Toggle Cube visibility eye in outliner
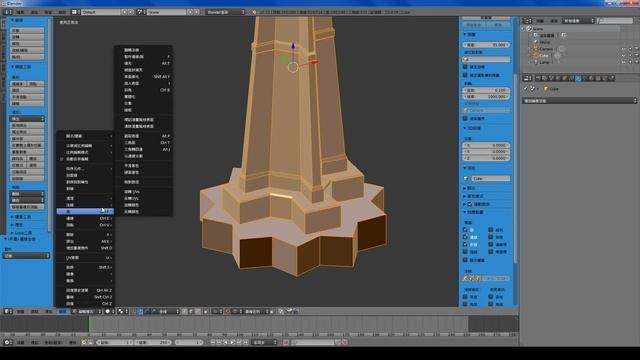This screenshot has width=640, height=360. click(x=623, y=56)
